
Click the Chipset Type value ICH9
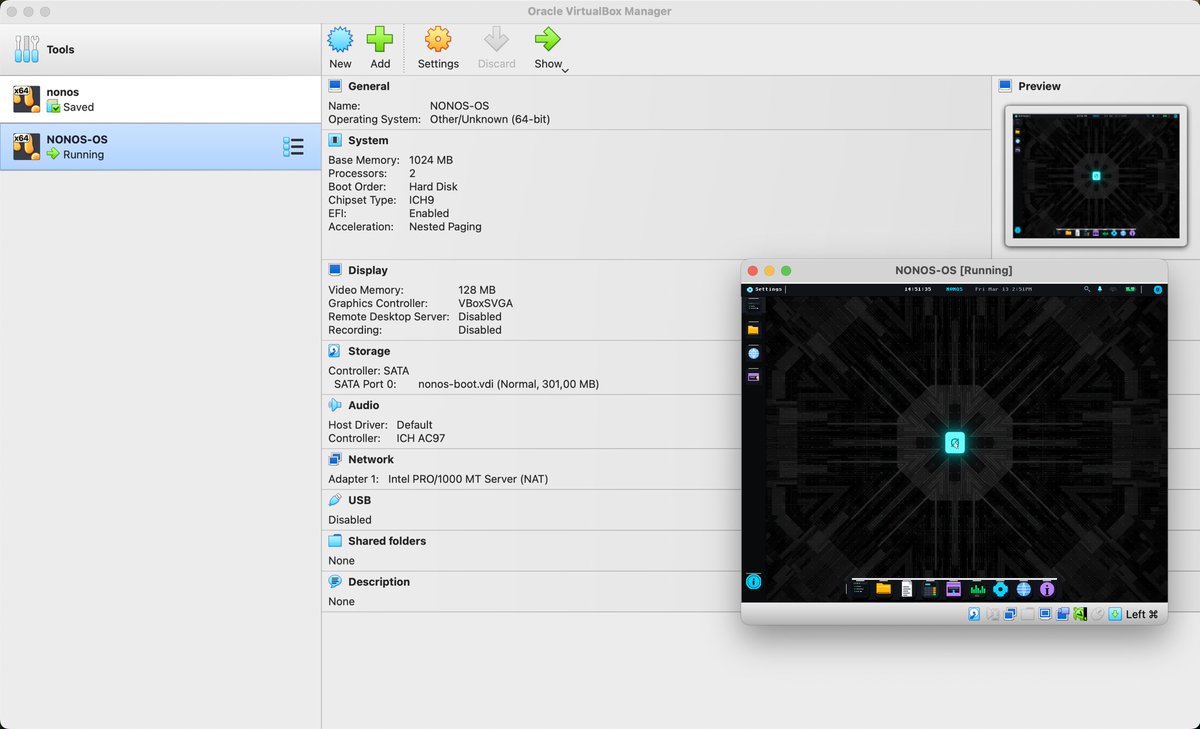click(422, 200)
